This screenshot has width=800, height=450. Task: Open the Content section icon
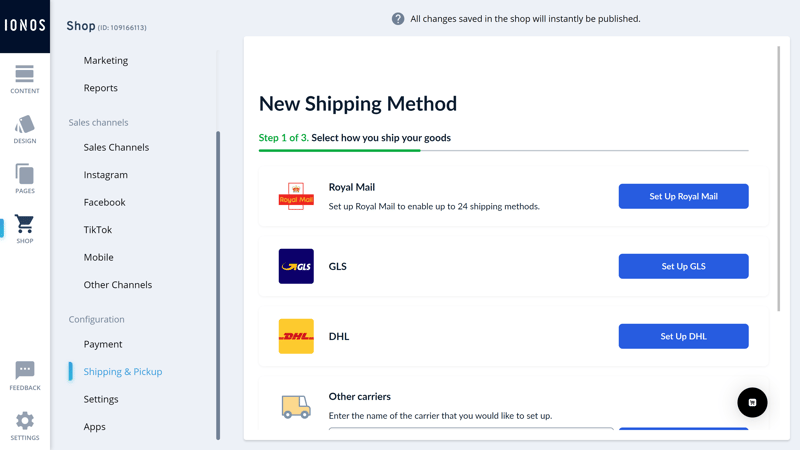tap(24, 74)
